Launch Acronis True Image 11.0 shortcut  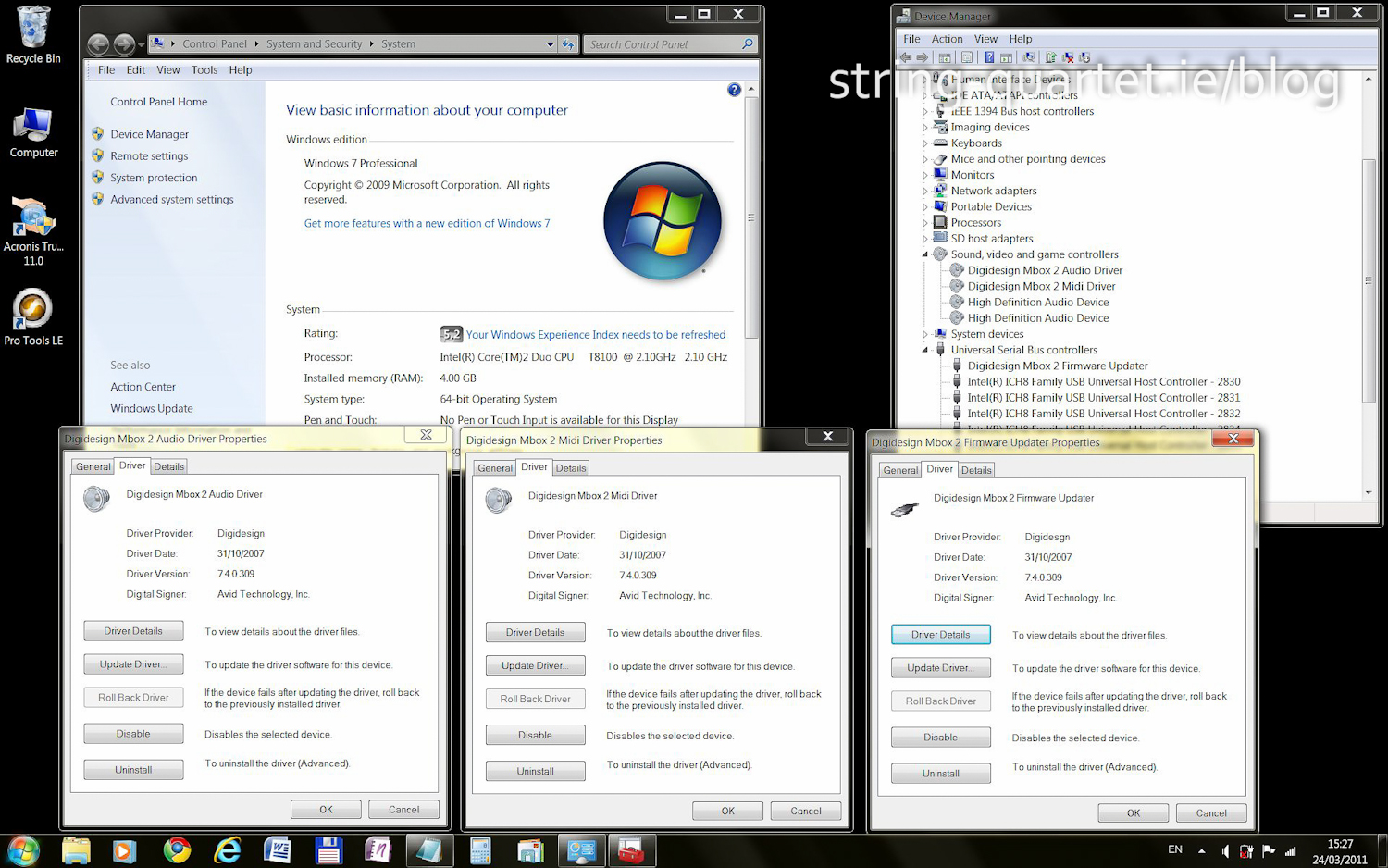tap(33, 231)
